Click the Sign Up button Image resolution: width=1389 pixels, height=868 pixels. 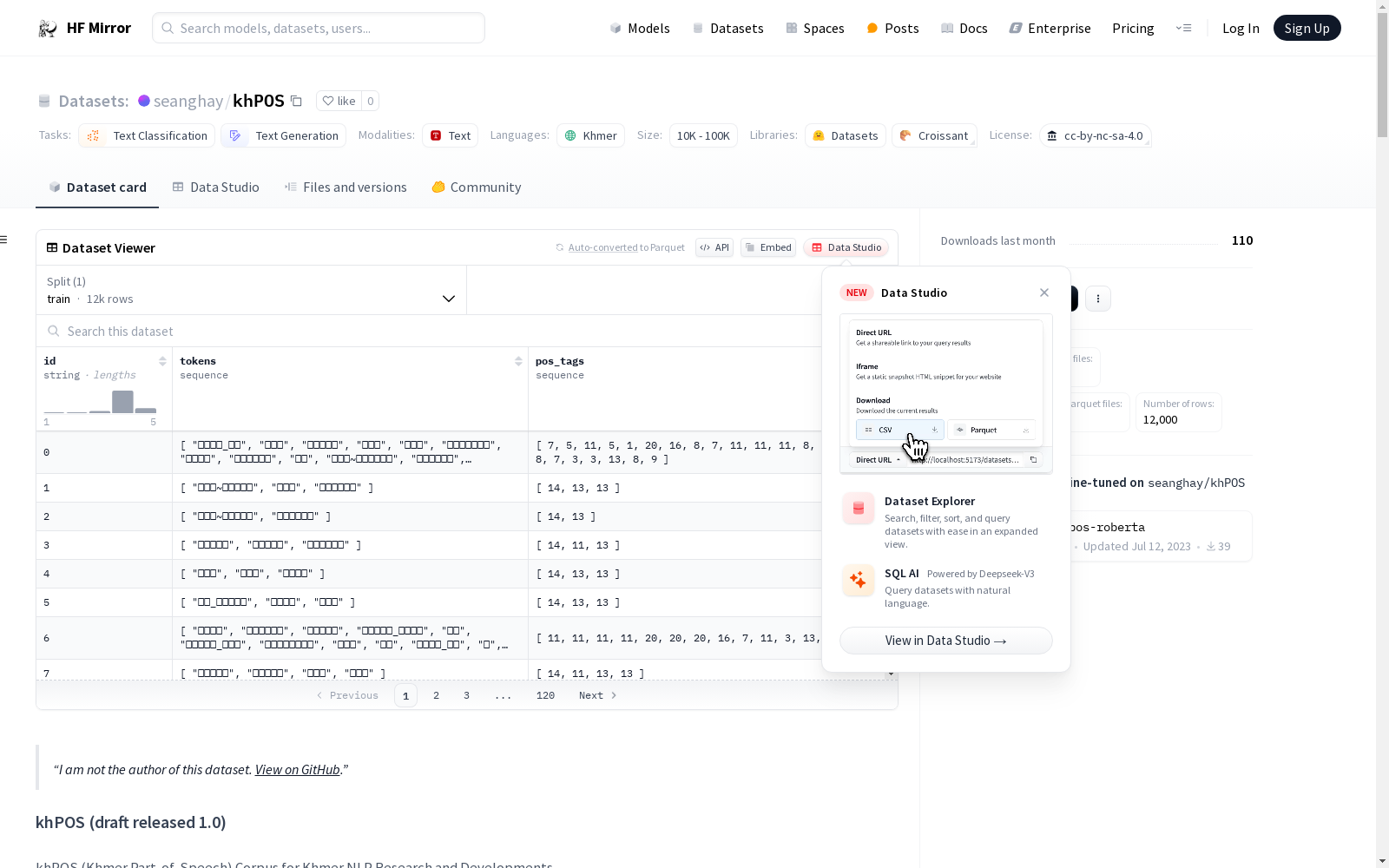(x=1307, y=28)
